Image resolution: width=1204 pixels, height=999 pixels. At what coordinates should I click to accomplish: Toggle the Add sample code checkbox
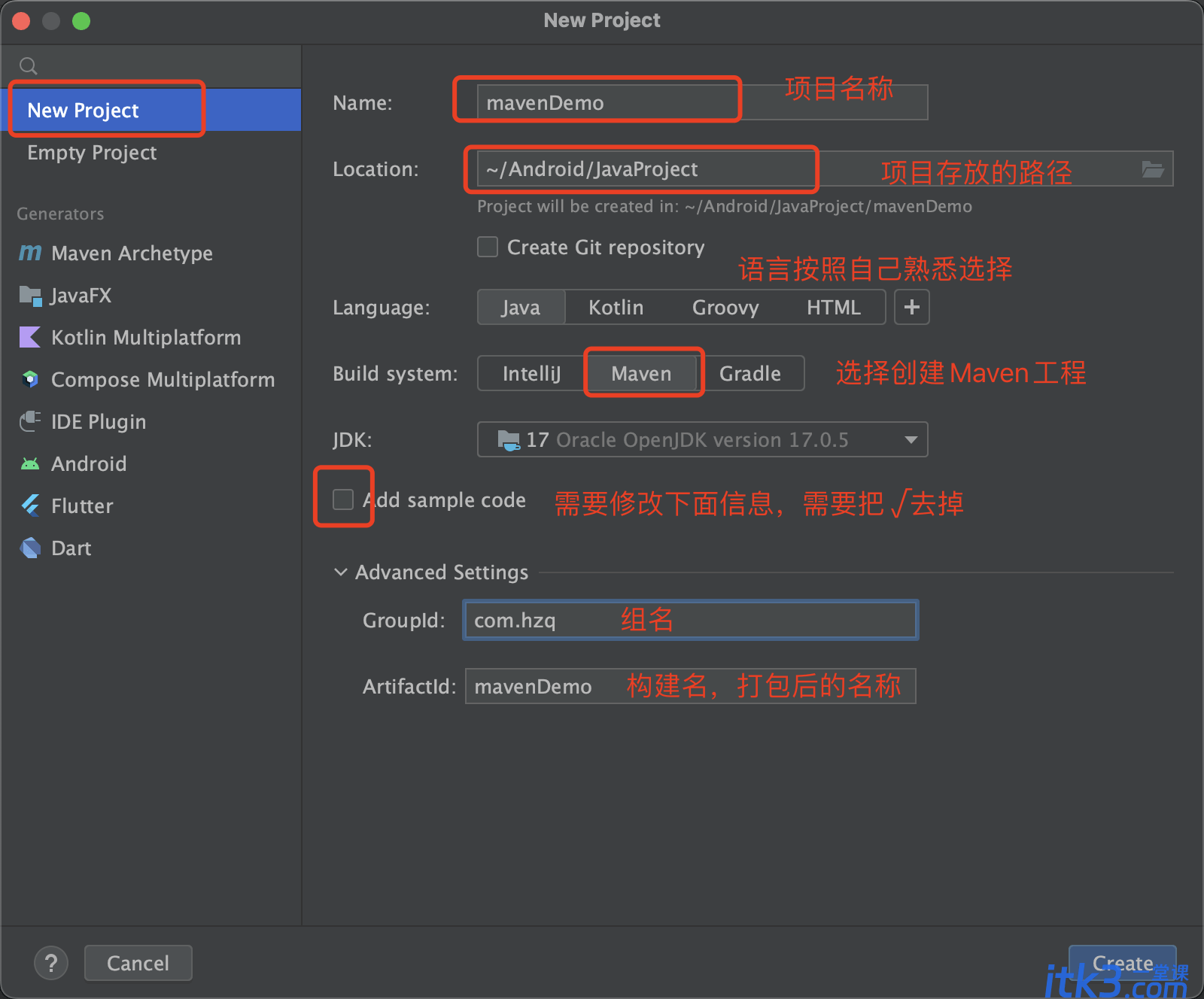(x=343, y=499)
